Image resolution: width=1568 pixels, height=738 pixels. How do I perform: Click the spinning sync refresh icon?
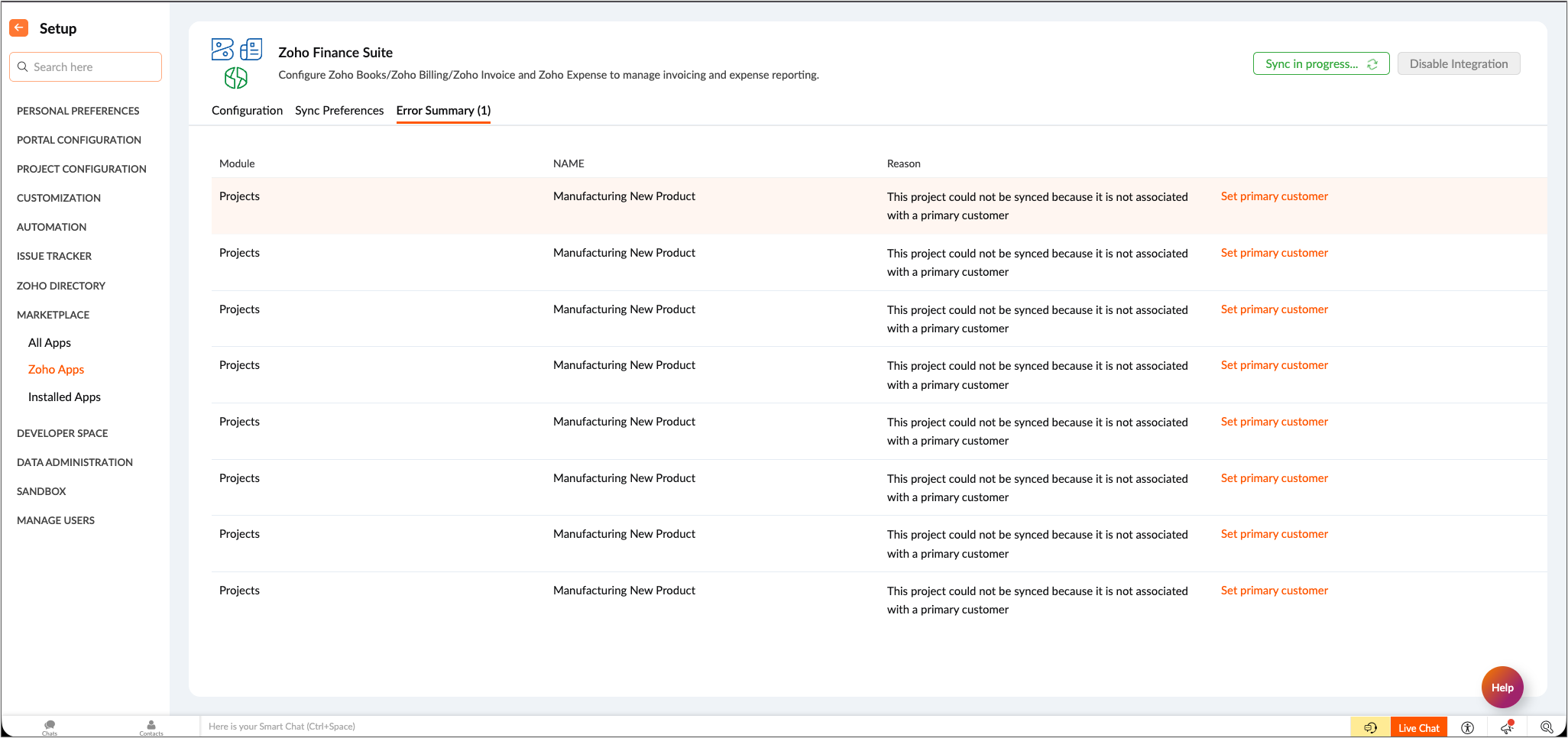[1372, 64]
